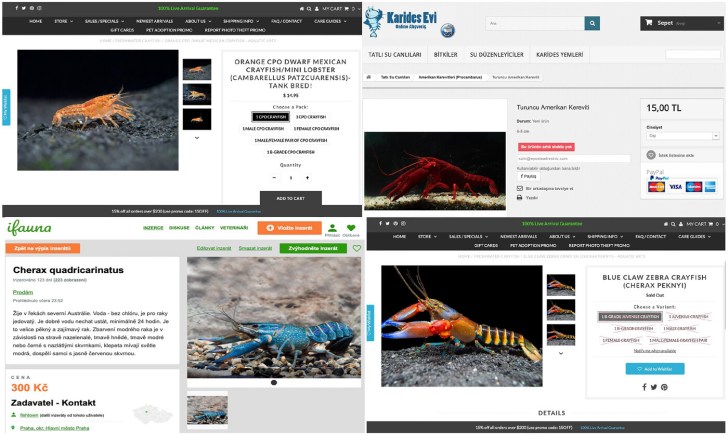Expand the Store menu on orange crayfish page

tap(62, 20)
